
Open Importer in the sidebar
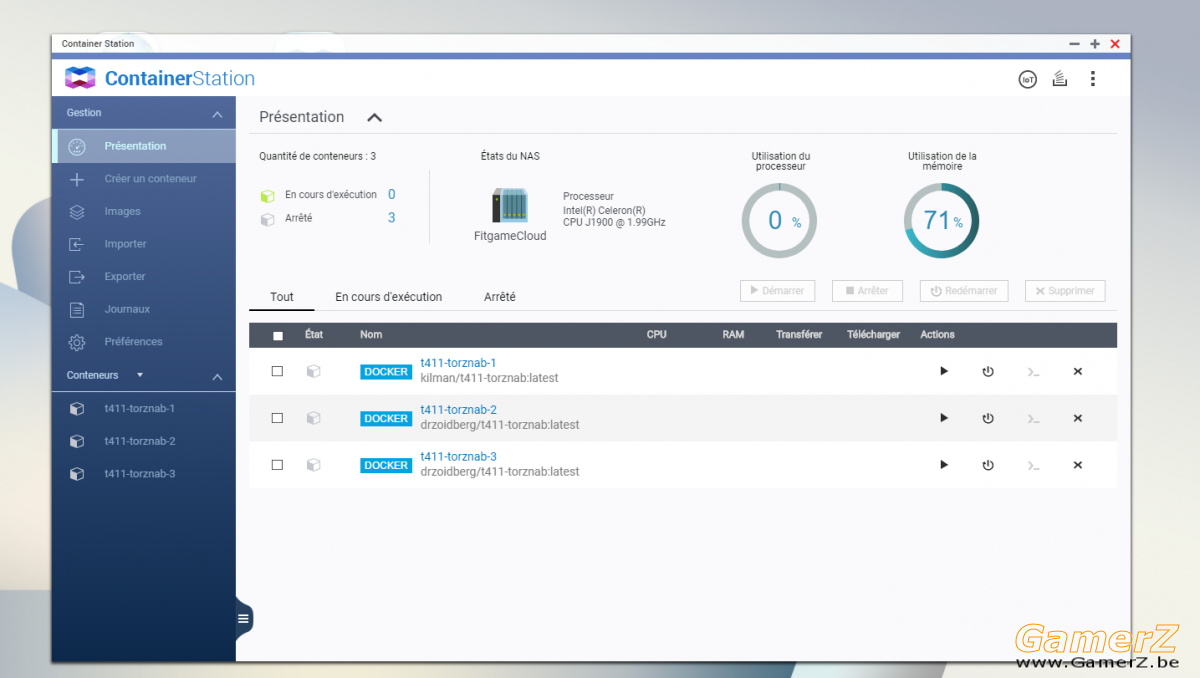(x=144, y=244)
